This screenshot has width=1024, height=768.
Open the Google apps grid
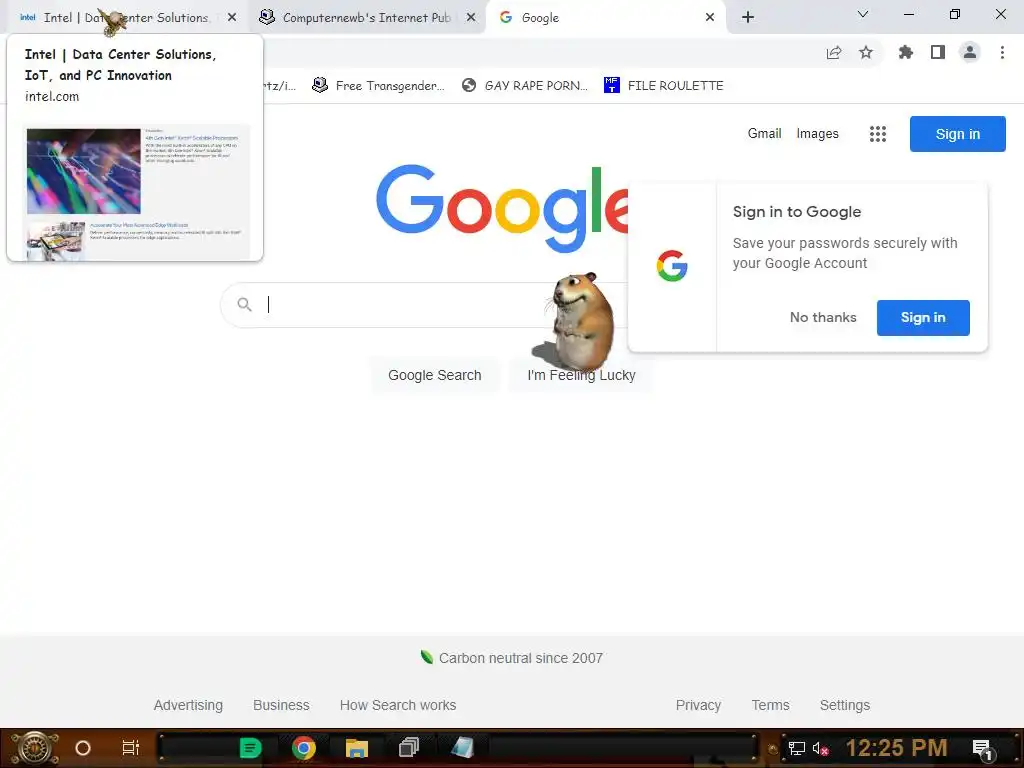coord(878,134)
